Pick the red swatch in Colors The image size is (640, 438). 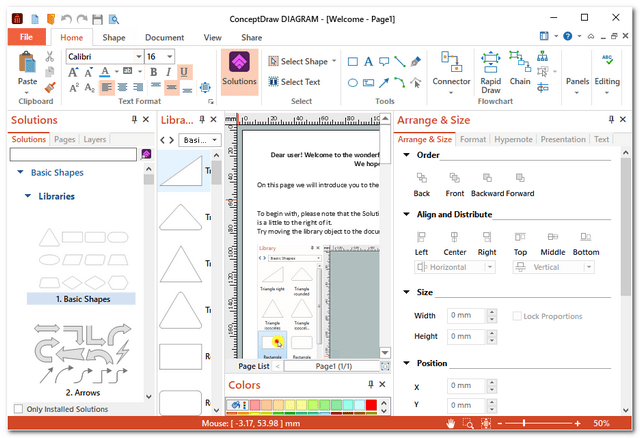(371, 404)
